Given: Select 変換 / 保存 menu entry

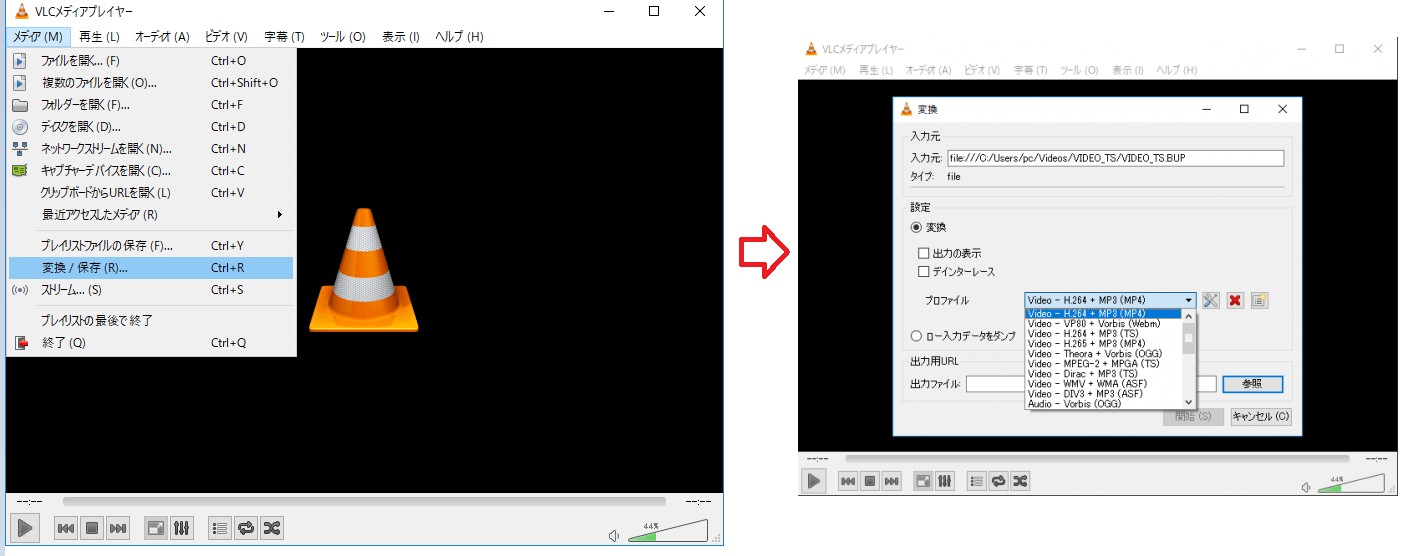Looking at the screenshot, I should 151,268.
